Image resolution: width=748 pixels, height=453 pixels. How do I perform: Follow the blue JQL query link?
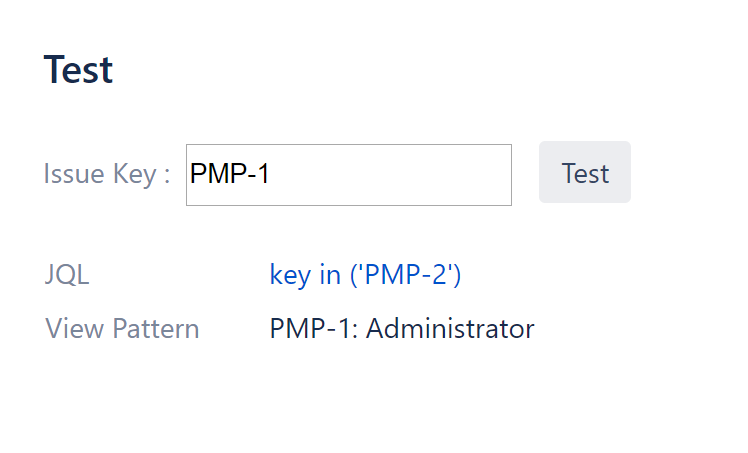click(x=365, y=275)
